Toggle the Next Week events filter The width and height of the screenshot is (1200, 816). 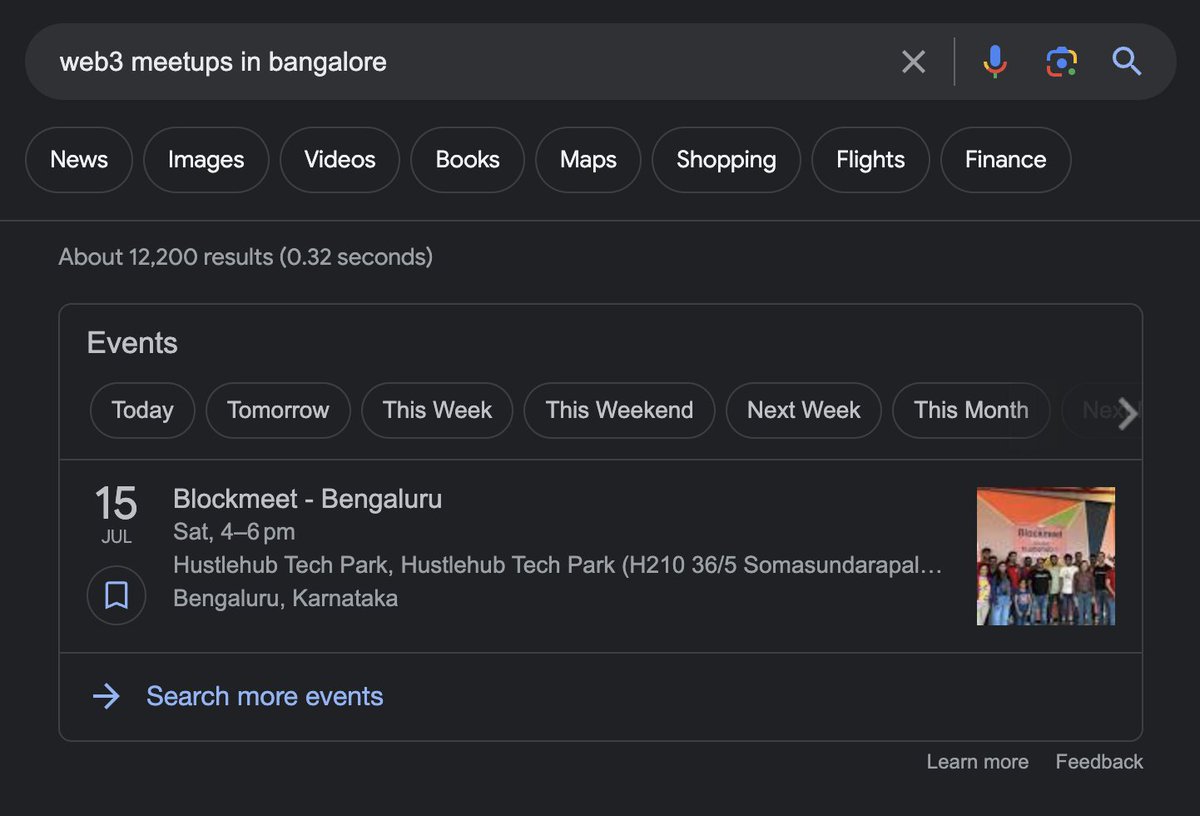pos(803,410)
